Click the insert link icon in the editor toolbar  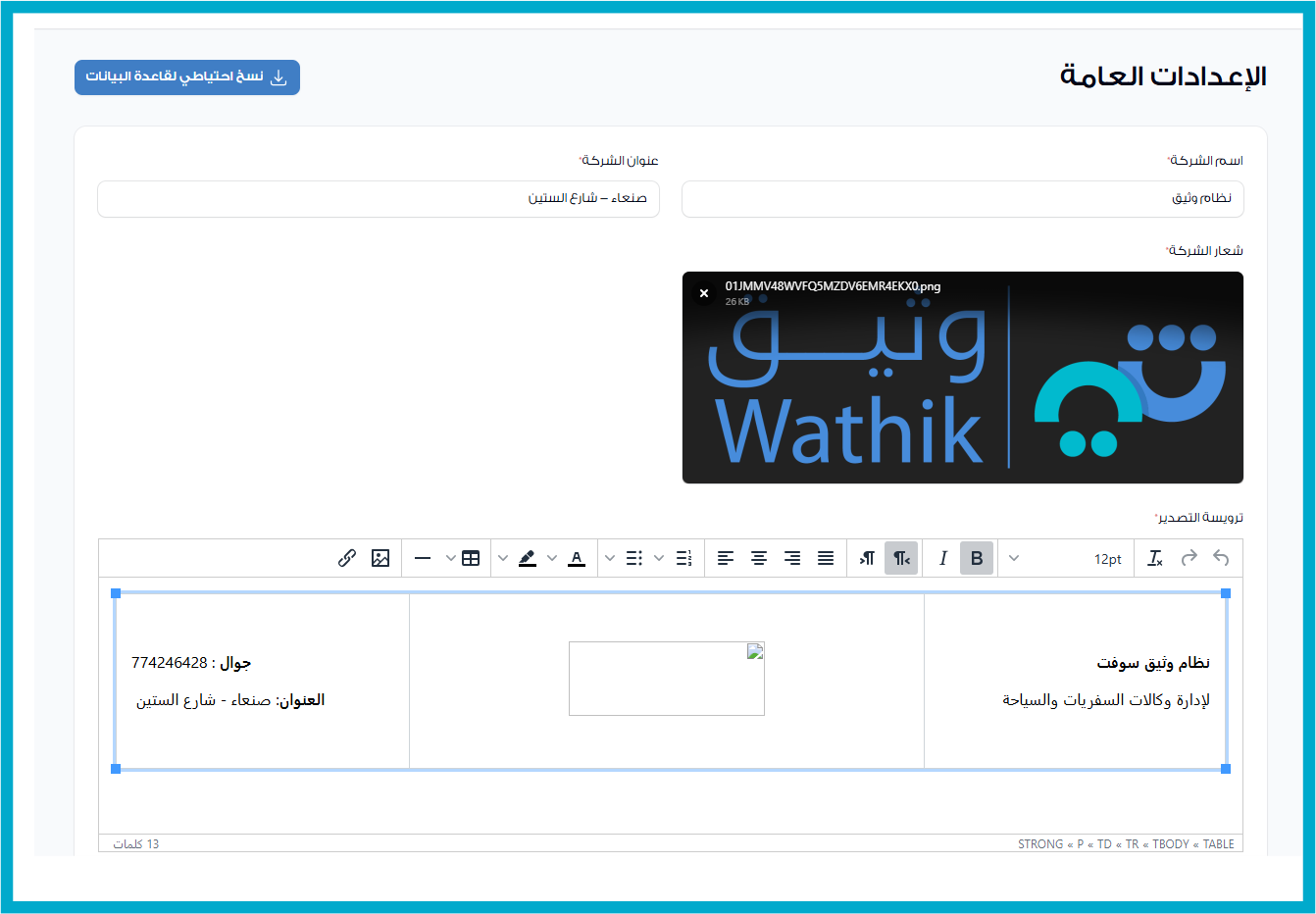coord(347,558)
